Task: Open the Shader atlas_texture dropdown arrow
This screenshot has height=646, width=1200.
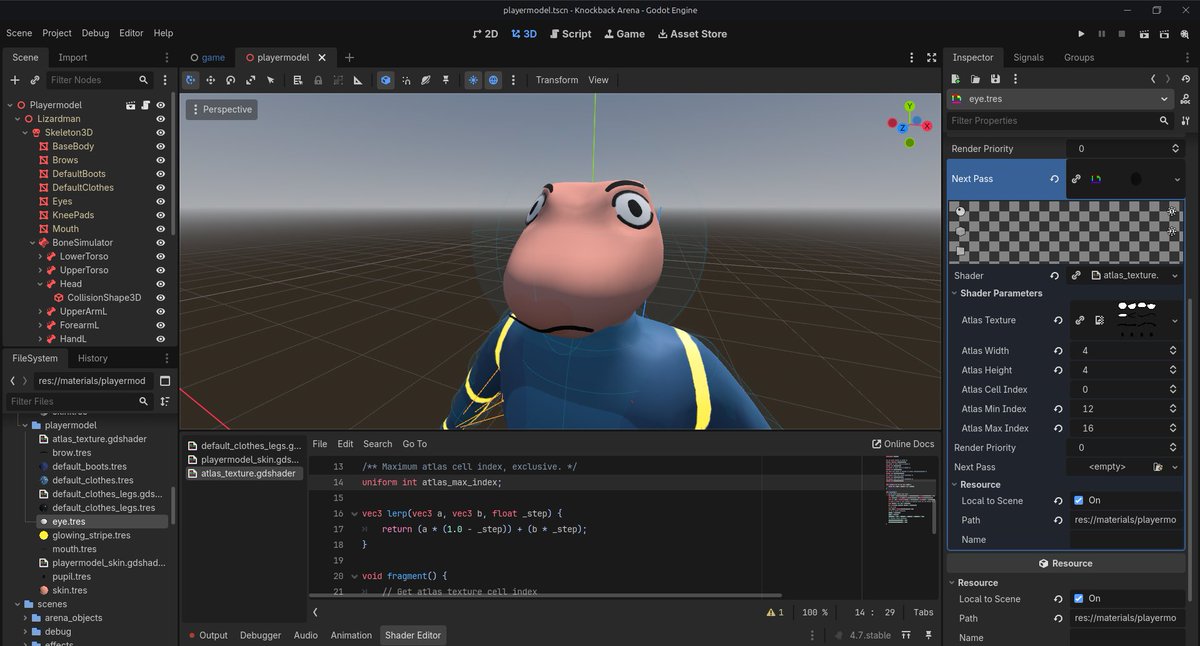Action: tap(1173, 276)
